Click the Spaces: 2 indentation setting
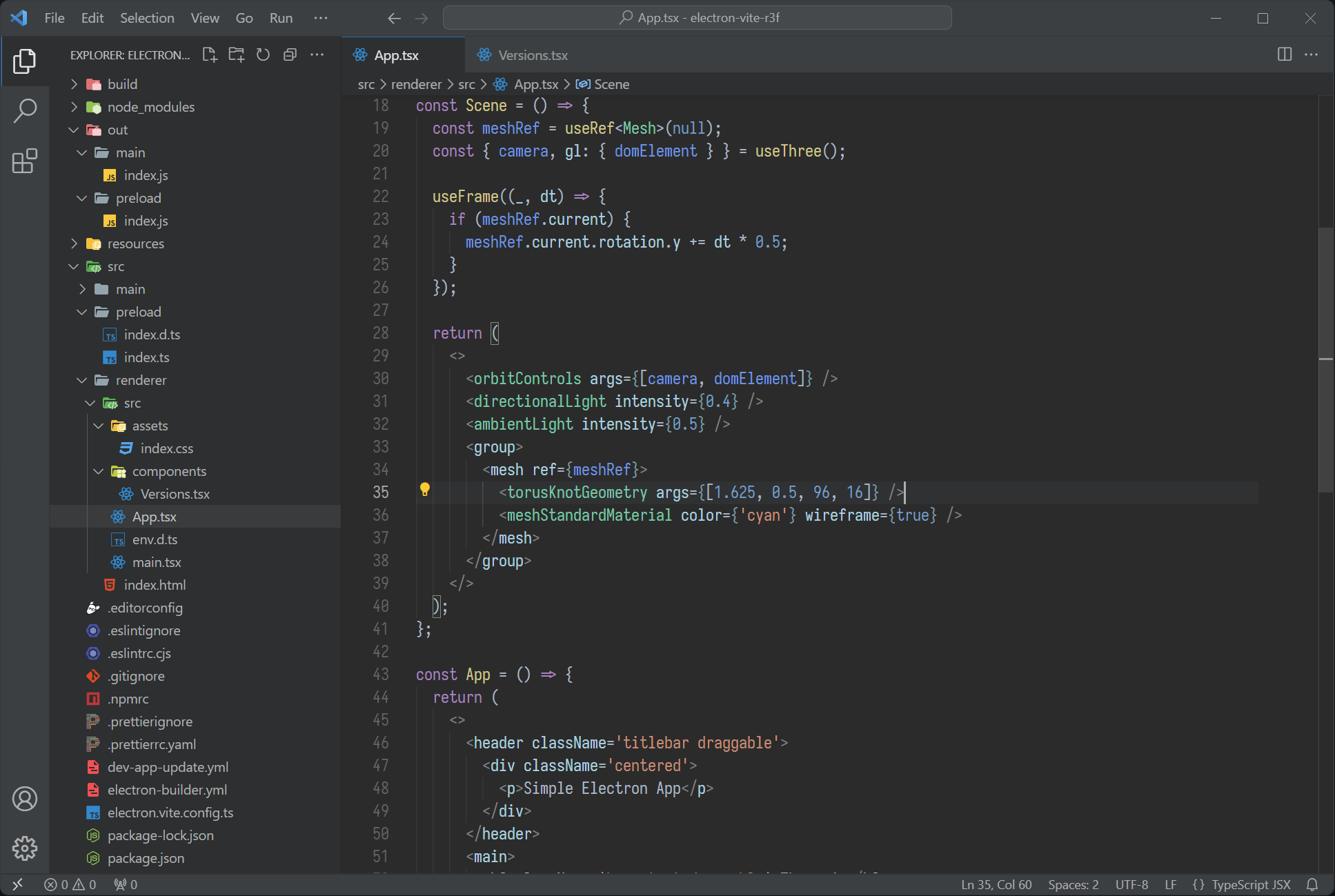 tap(1073, 884)
